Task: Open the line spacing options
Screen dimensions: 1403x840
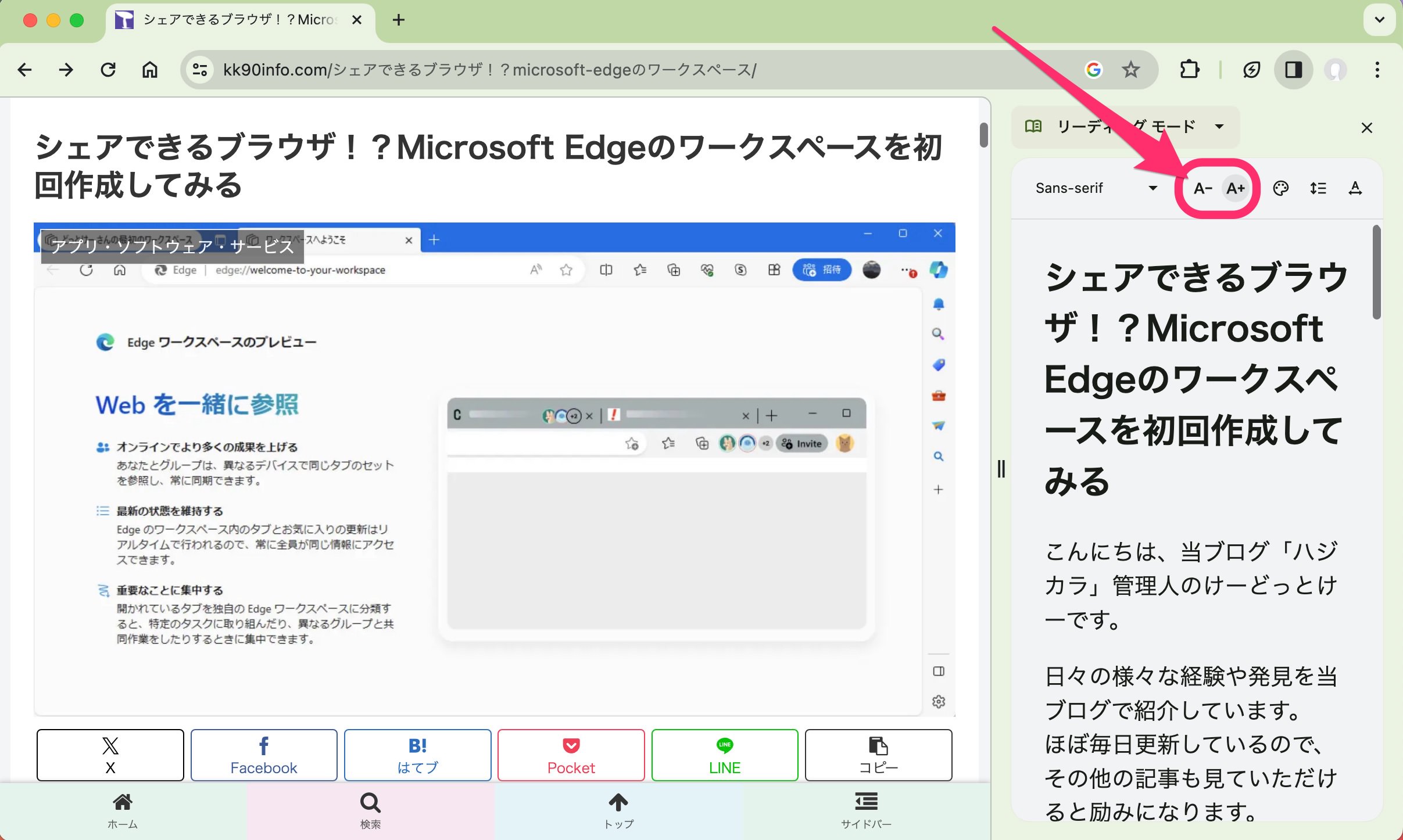Action: pos(1318,188)
